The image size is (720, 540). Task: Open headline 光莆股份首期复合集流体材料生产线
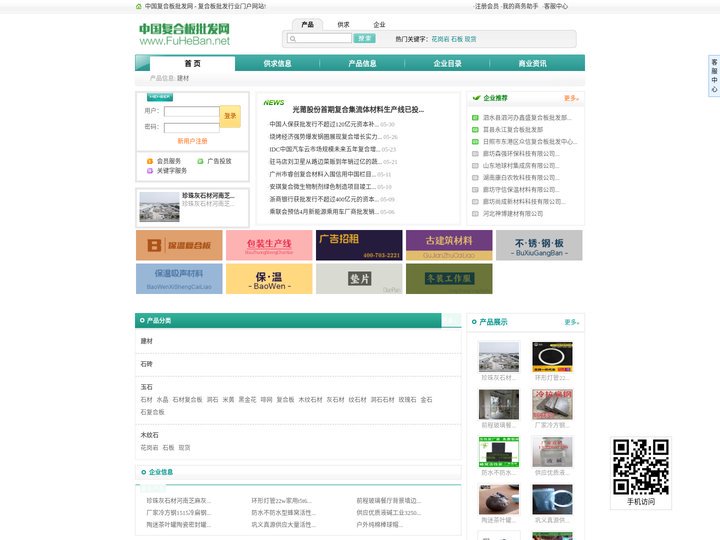pos(358,110)
